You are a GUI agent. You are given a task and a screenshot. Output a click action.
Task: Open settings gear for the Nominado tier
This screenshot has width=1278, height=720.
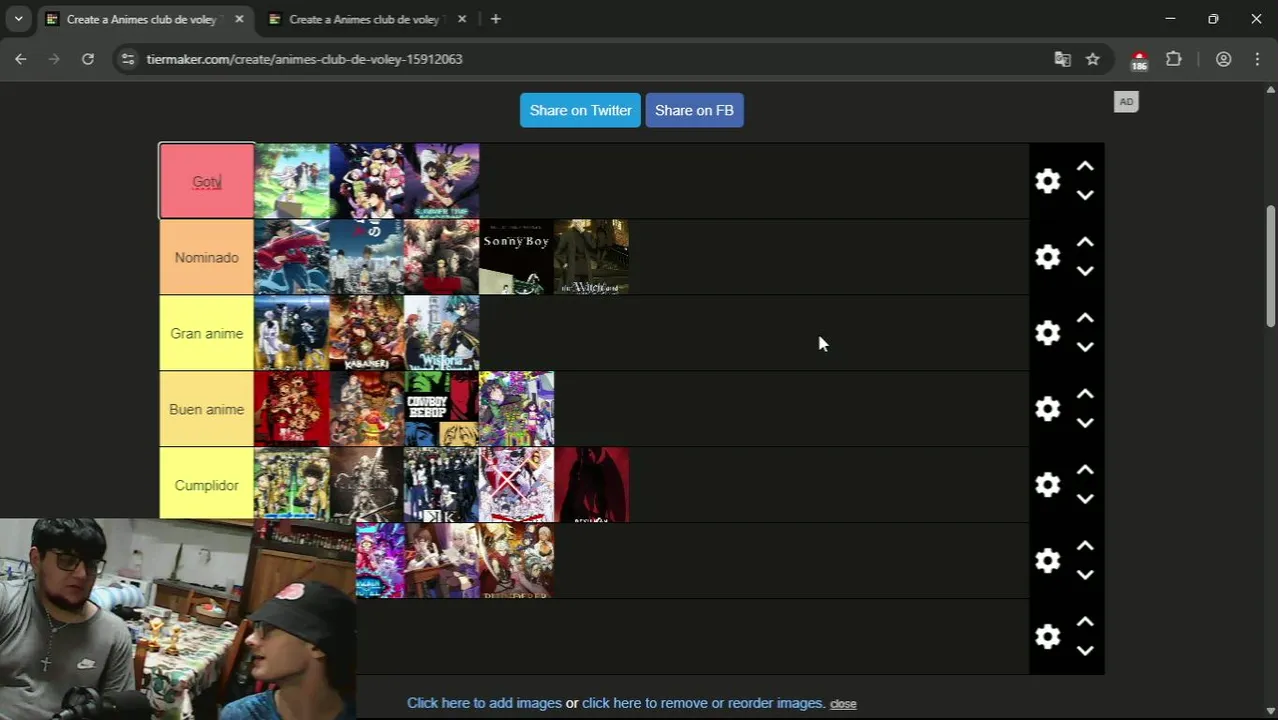[1047, 257]
